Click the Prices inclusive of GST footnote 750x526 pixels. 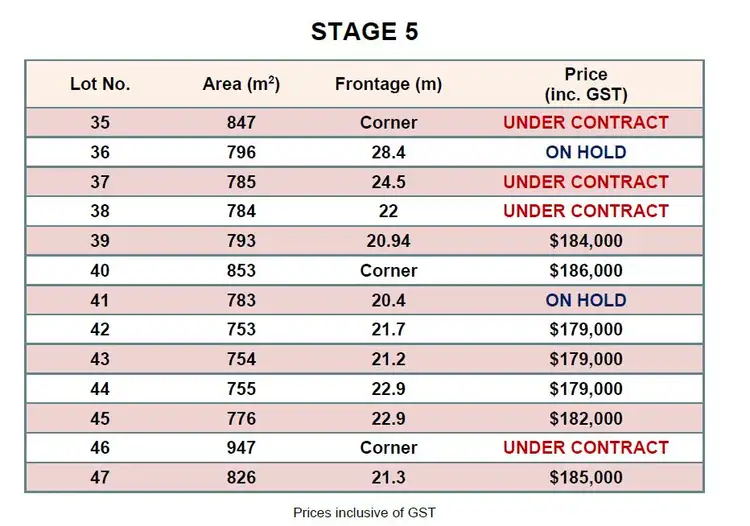pos(364,512)
